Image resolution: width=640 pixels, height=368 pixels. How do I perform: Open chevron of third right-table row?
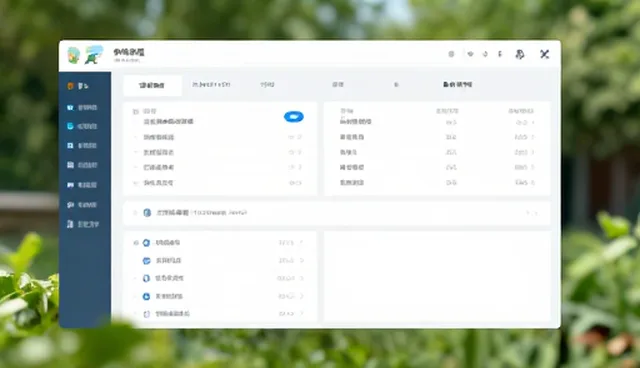tap(533, 152)
